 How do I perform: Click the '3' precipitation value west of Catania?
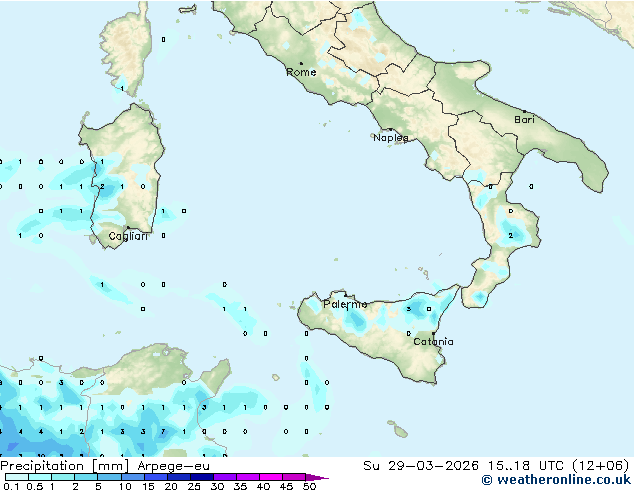[x=408, y=309]
